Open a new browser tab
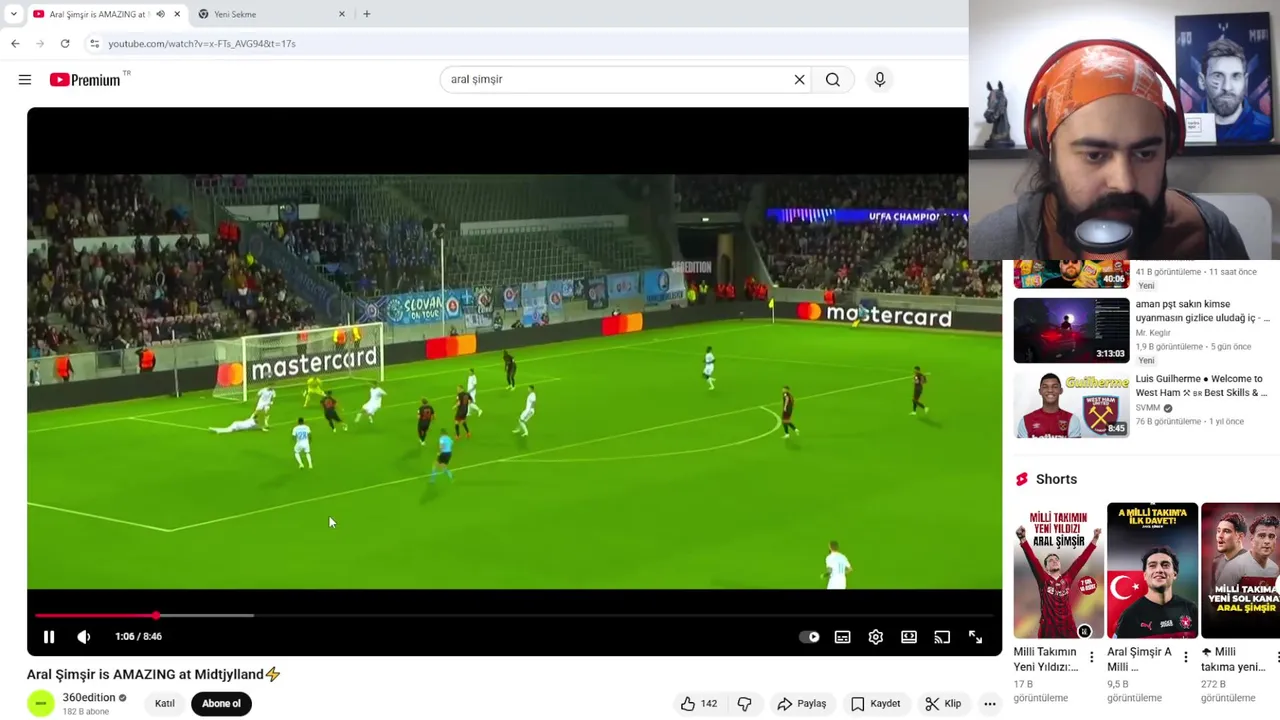Image resolution: width=1280 pixels, height=720 pixels. click(367, 14)
